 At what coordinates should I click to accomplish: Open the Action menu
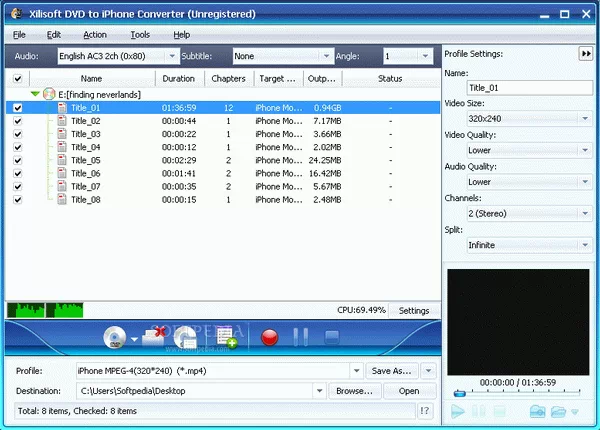[x=95, y=34]
